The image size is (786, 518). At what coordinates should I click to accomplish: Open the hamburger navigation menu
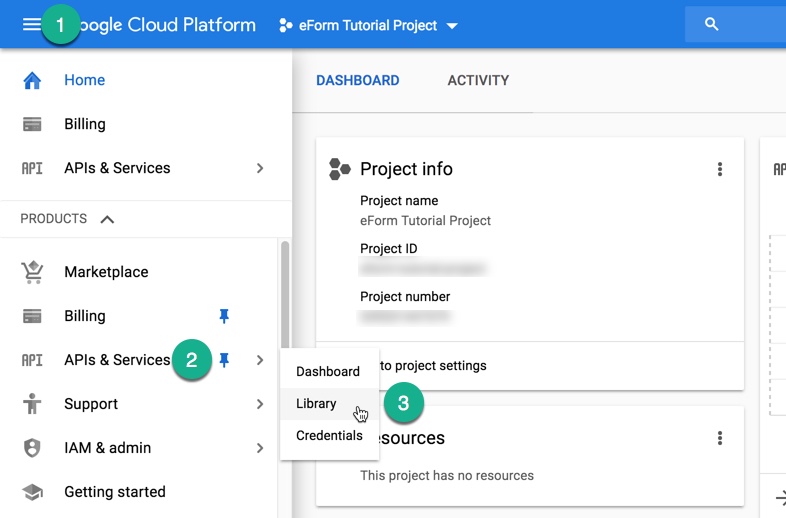point(32,24)
